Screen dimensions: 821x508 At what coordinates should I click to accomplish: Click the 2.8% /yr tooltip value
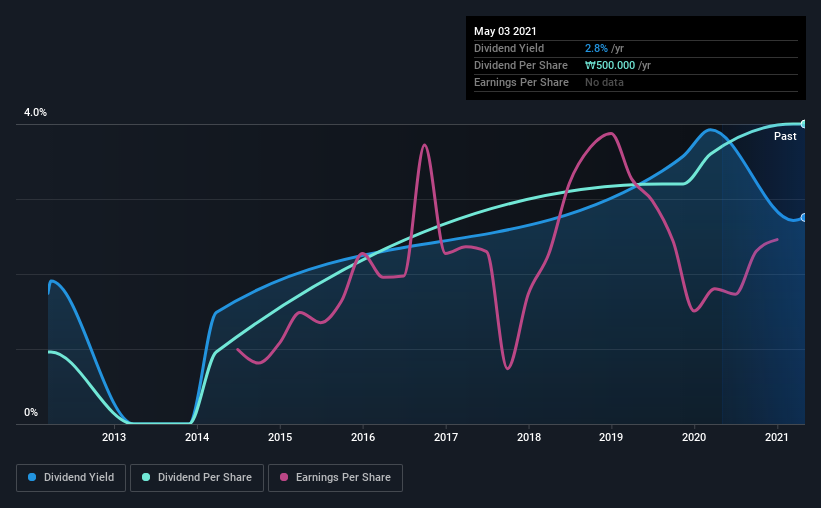click(603, 48)
